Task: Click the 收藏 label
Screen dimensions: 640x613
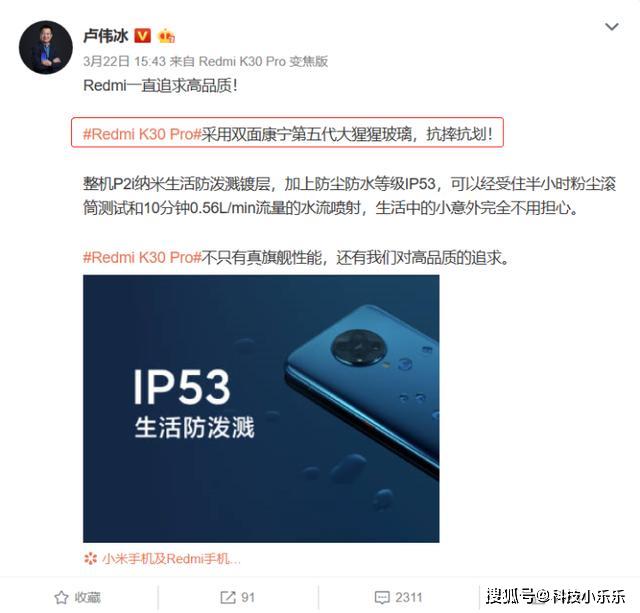Action: coord(87,597)
